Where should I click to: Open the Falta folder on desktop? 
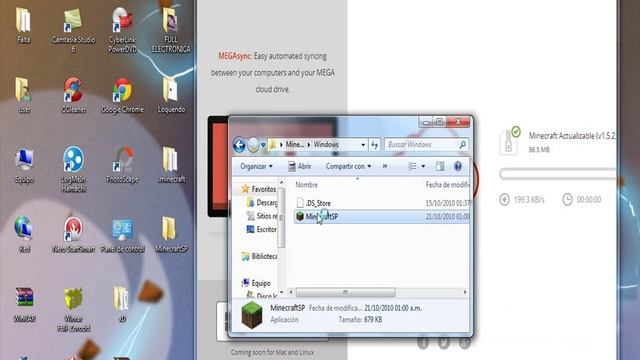click(x=23, y=25)
